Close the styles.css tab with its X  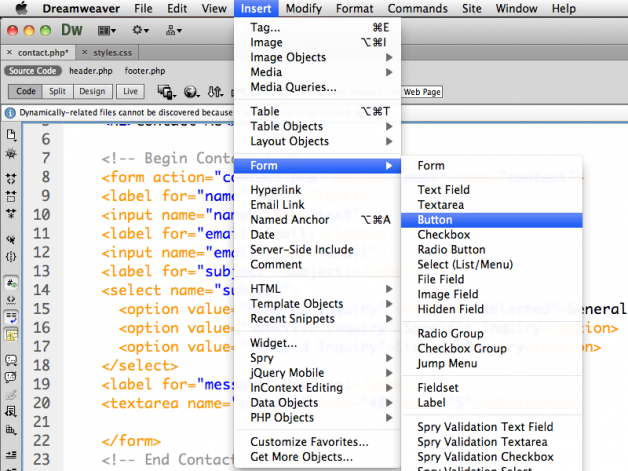pyautogui.click(x=85, y=52)
